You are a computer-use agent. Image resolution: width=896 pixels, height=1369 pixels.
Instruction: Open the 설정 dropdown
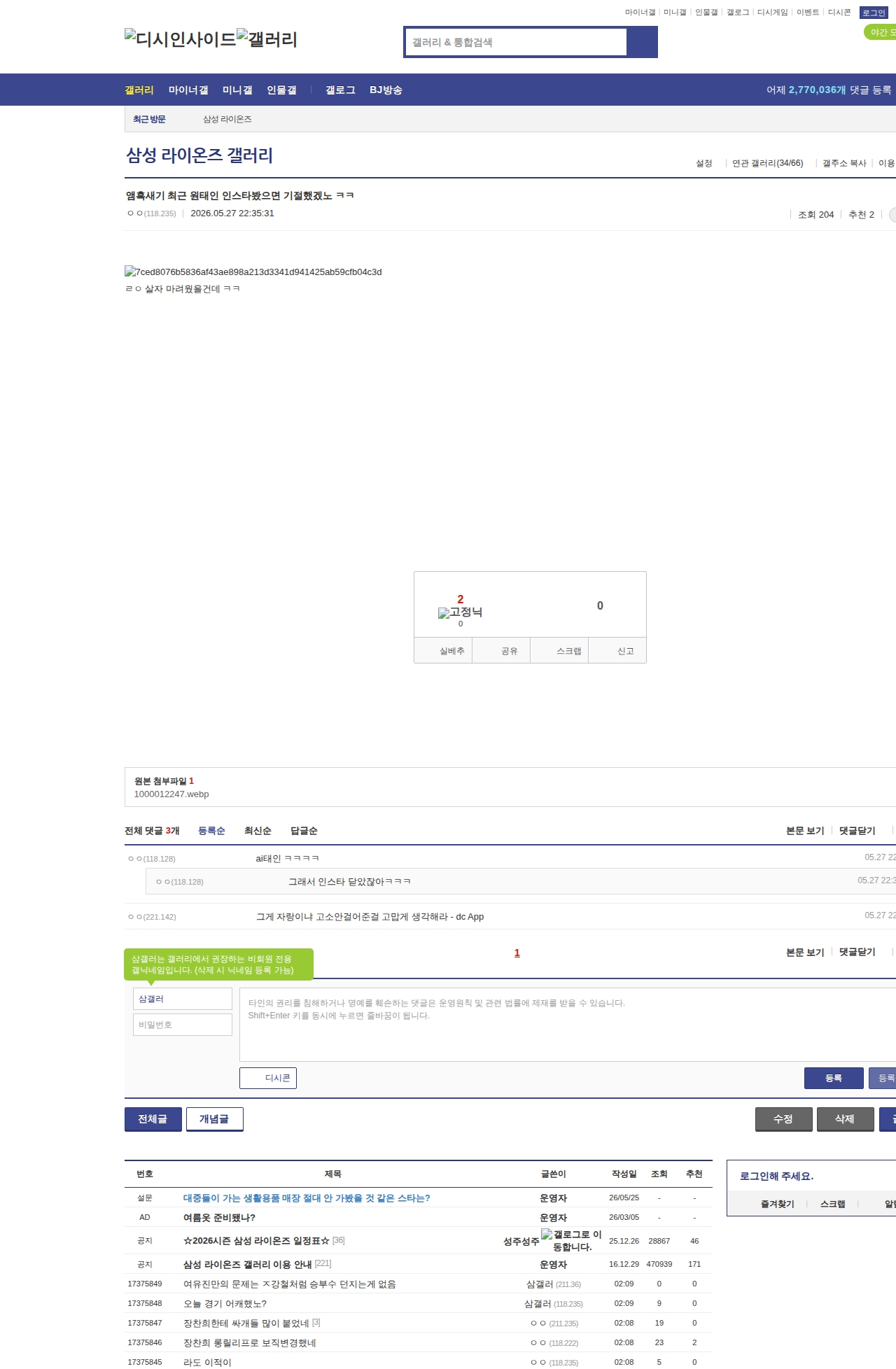pyautogui.click(x=704, y=163)
